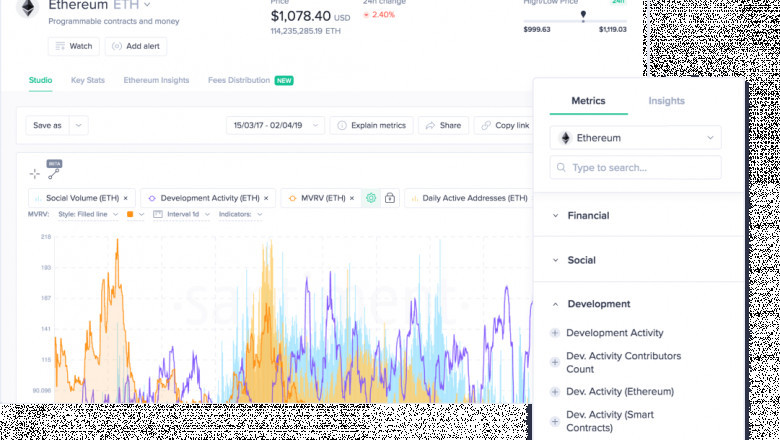The width and height of the screenshot is (780, 440).
Task: Click the 24h high/low price marker
Action: pos(583,14)
